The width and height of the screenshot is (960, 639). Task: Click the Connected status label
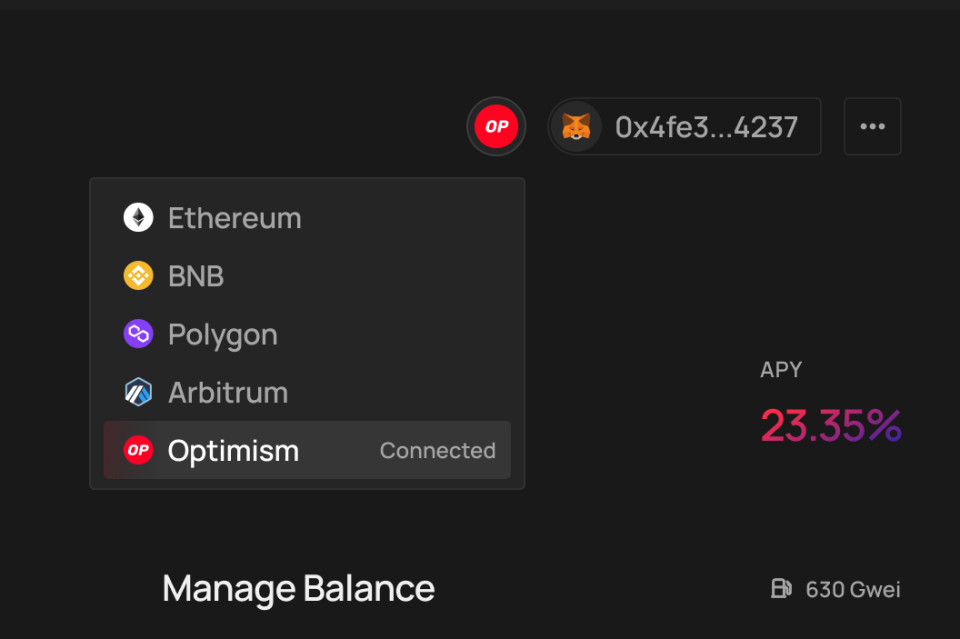point(437,450)
